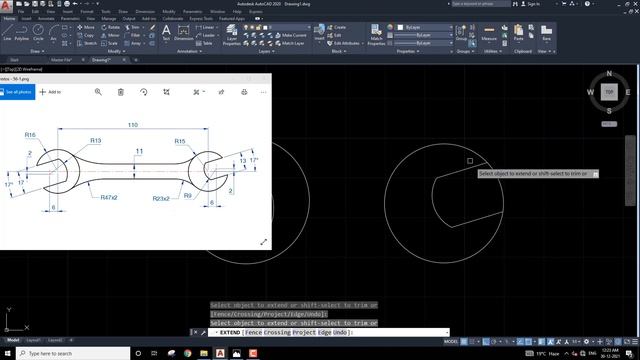
Task: Select the Line tool
Action: coord(7,32)
